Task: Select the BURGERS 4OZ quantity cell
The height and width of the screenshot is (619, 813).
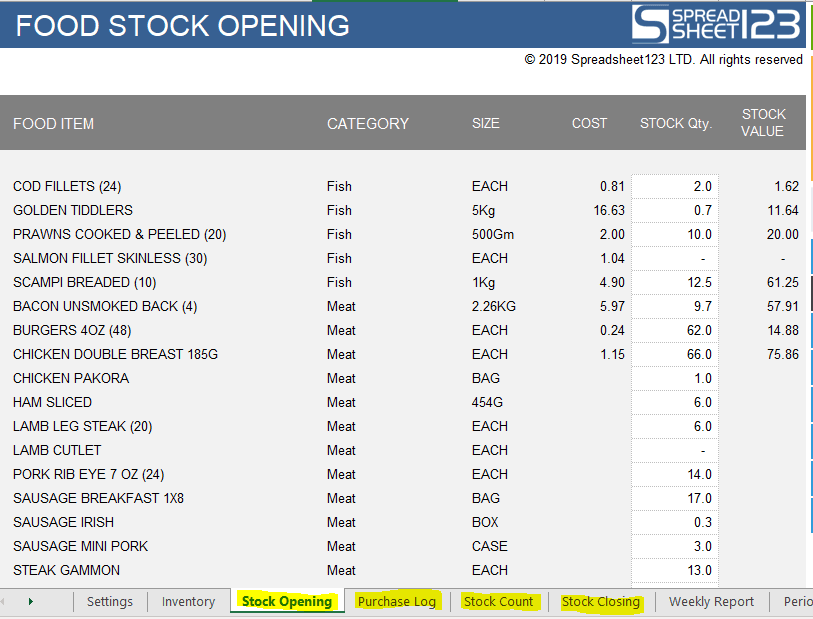Action: (x=675, y=330)
